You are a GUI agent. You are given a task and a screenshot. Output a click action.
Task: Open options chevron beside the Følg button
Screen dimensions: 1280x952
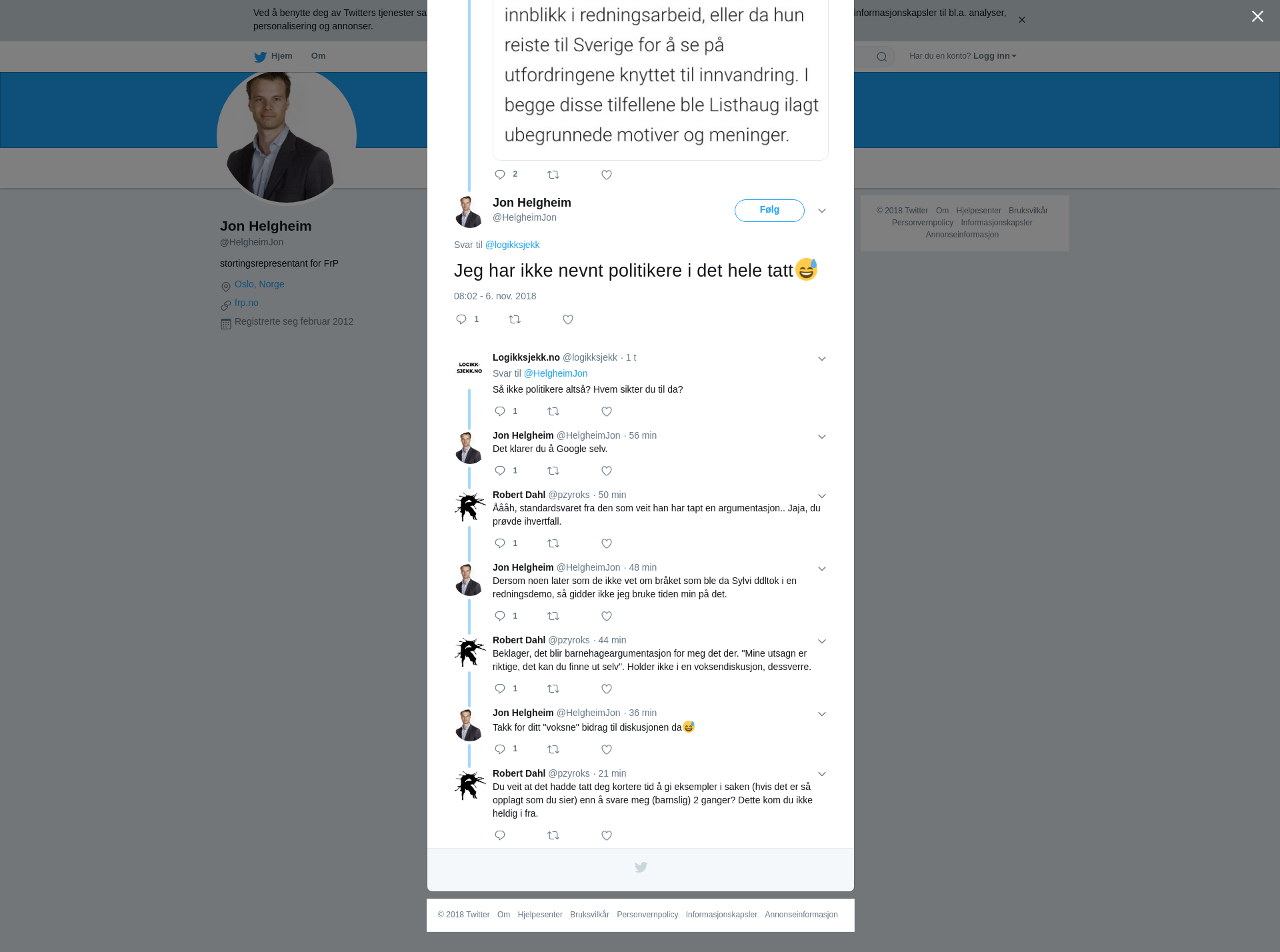(822, 211)
